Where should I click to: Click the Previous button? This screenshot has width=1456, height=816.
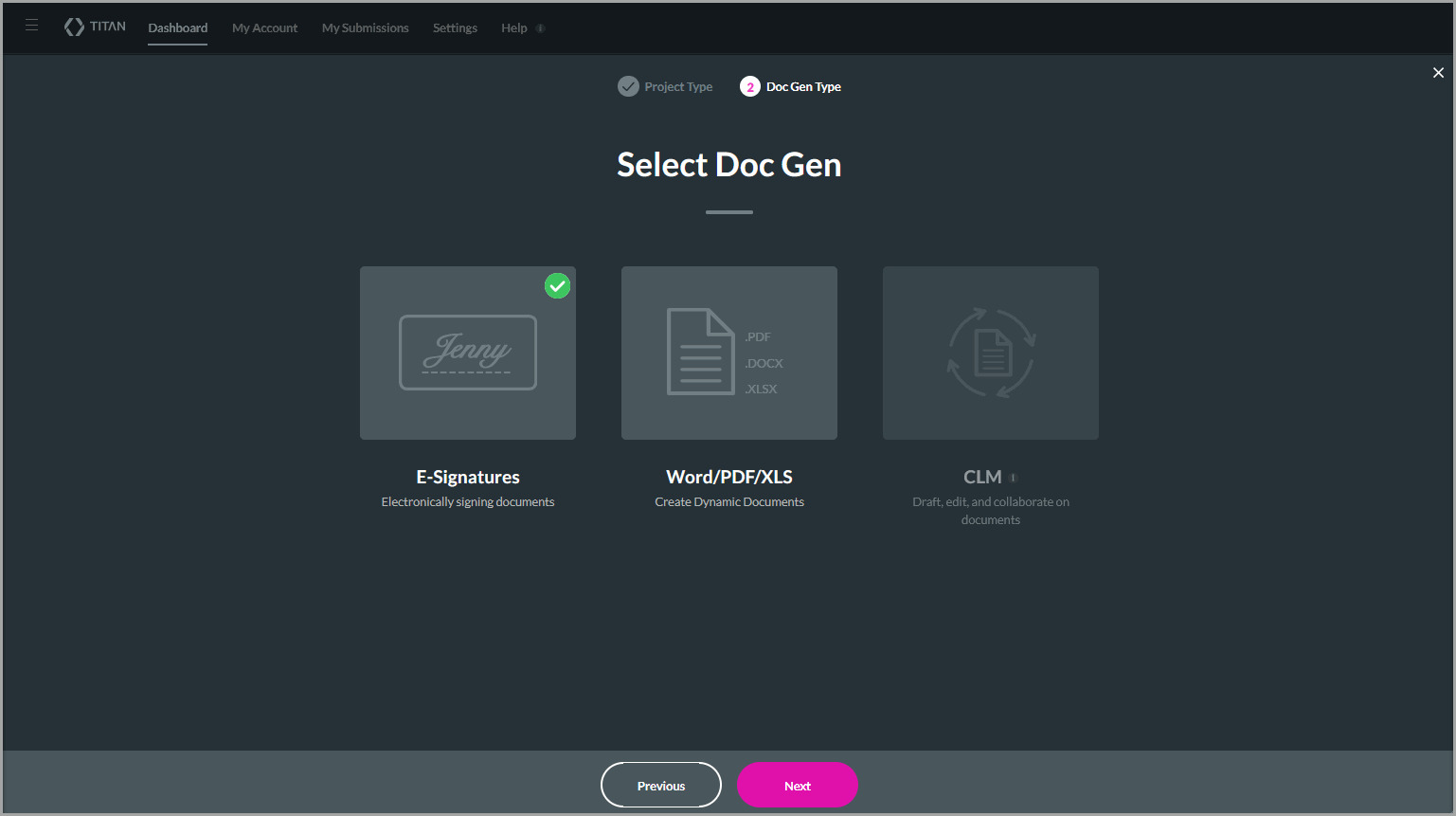(661, 785)
